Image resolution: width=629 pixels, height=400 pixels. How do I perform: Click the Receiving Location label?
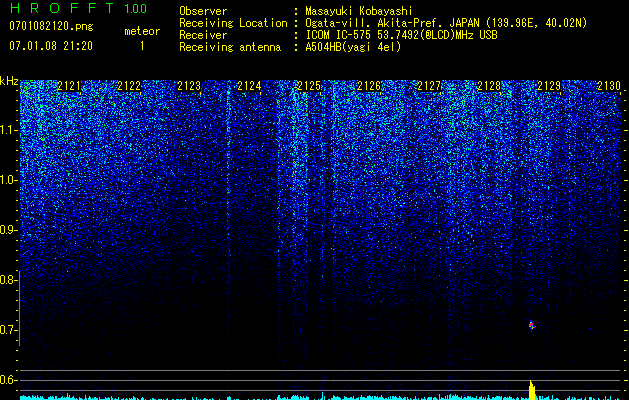click(x=233, y=23)
